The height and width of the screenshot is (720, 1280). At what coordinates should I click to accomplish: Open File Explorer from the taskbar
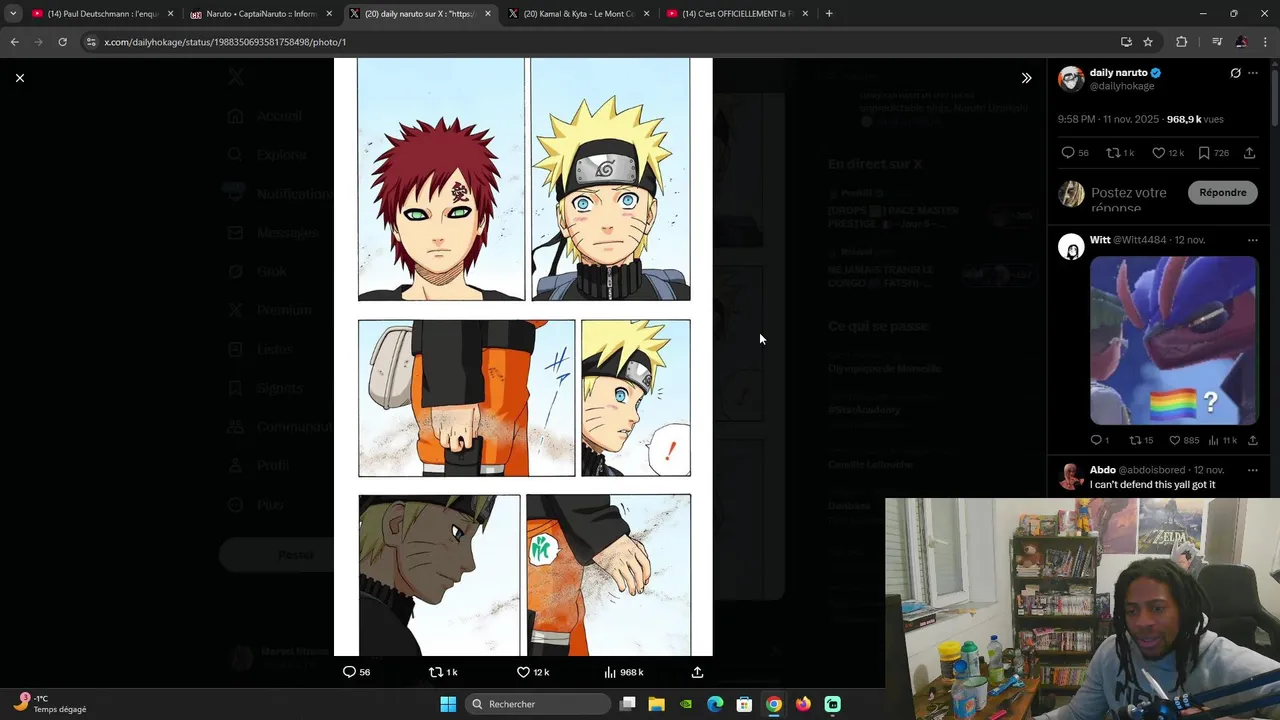click(x=656, y=704)
